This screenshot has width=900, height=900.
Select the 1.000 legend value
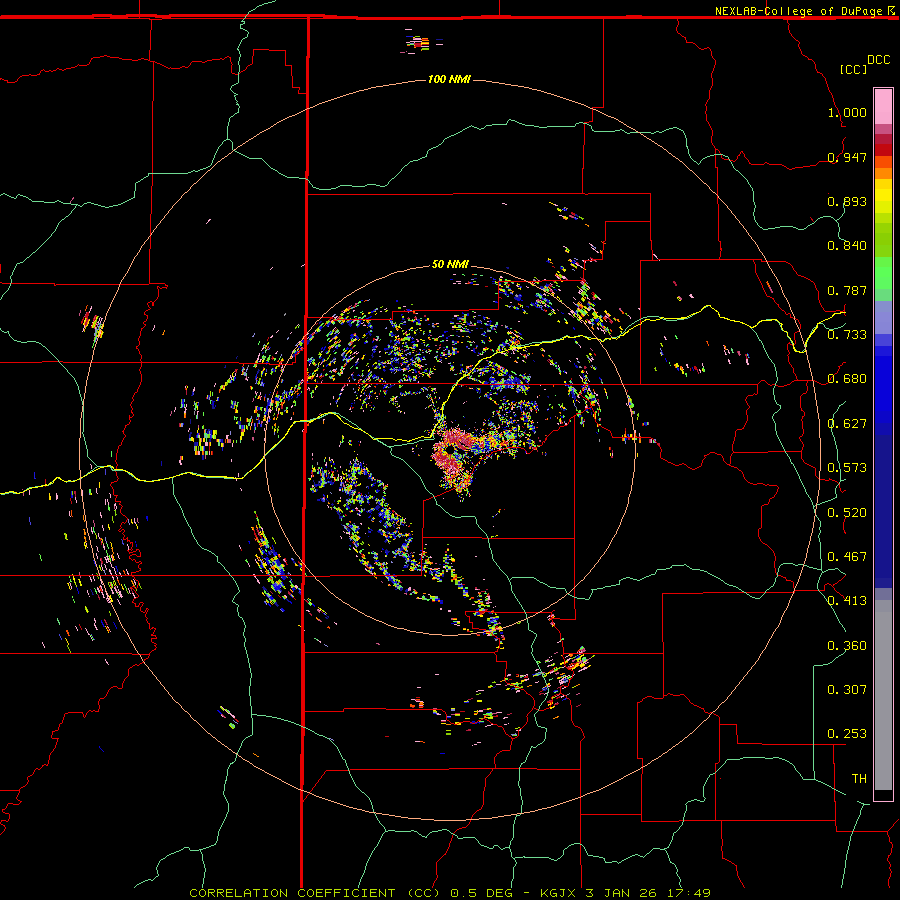click(x=847, y=112)
